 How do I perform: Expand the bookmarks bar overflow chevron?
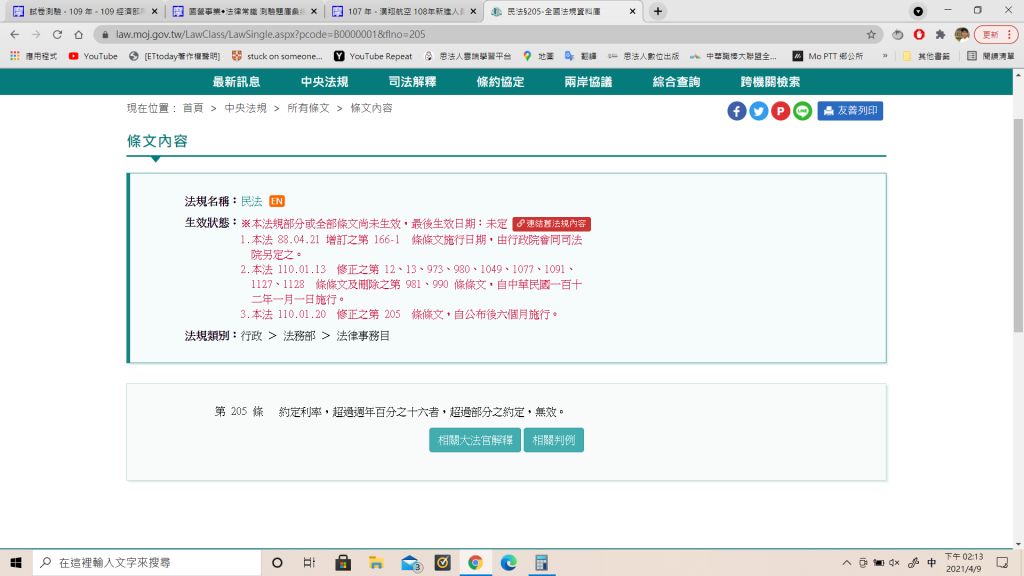click(885, 57)
